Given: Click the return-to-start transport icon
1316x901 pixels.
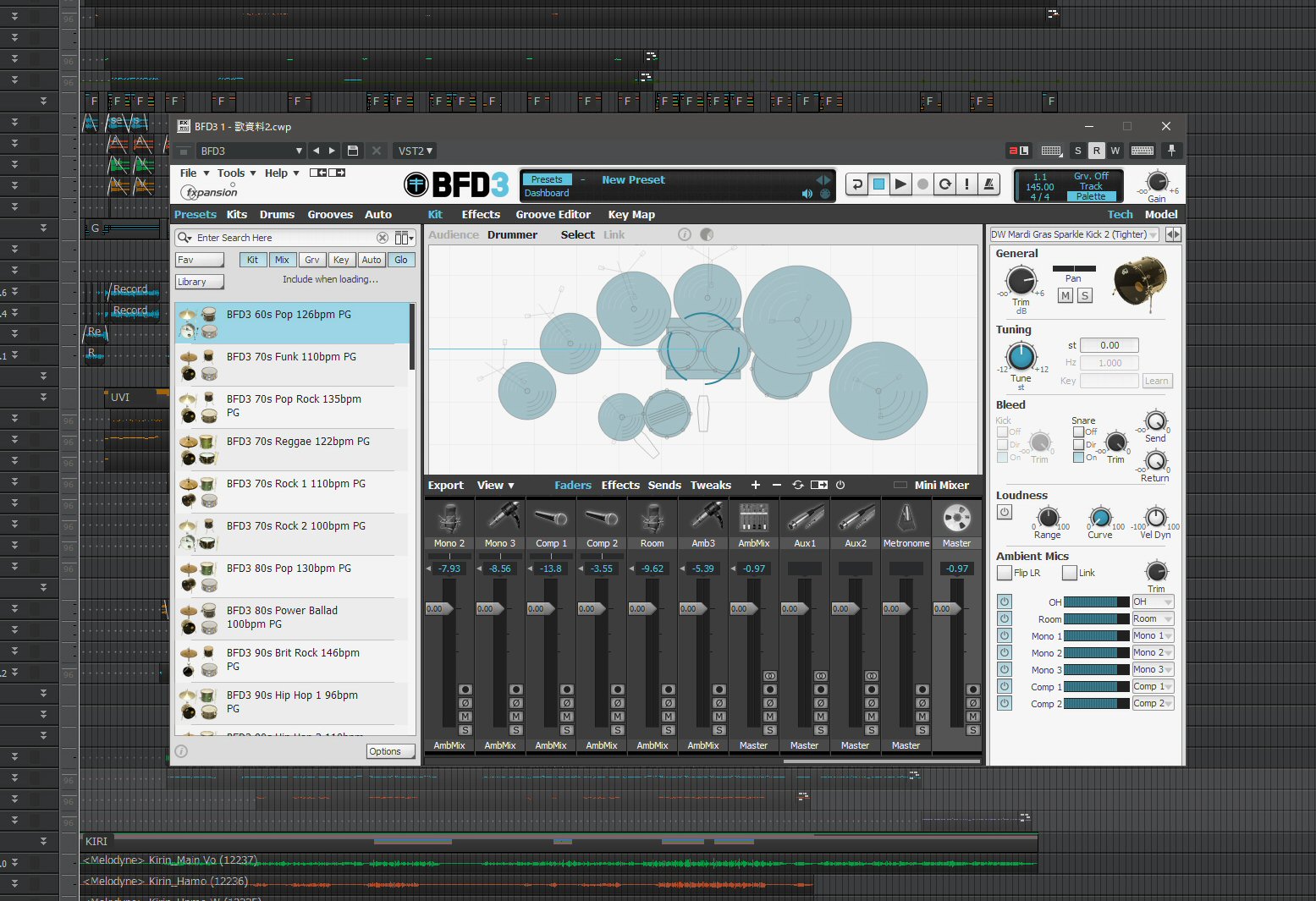Looking at the screenshot, I should (856, 184).
